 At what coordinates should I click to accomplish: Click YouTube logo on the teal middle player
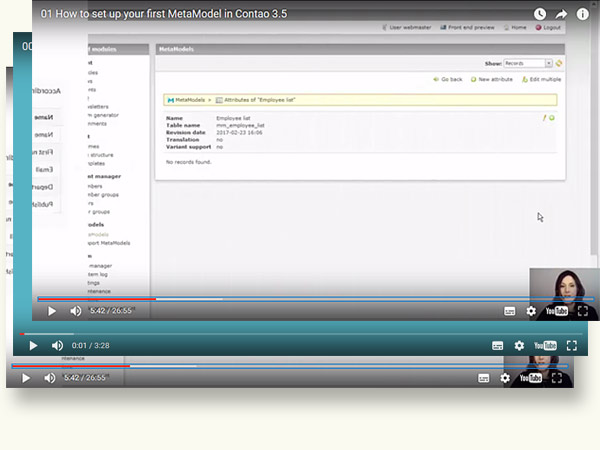(545, 346)
